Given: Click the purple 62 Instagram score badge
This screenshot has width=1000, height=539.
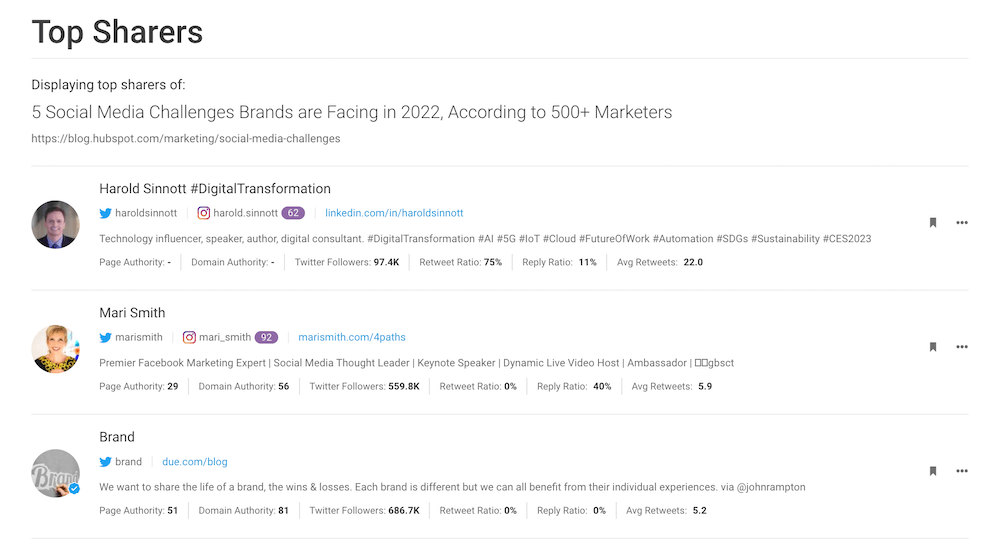Looking at the screenshot, I should click(x=293, y=213).
